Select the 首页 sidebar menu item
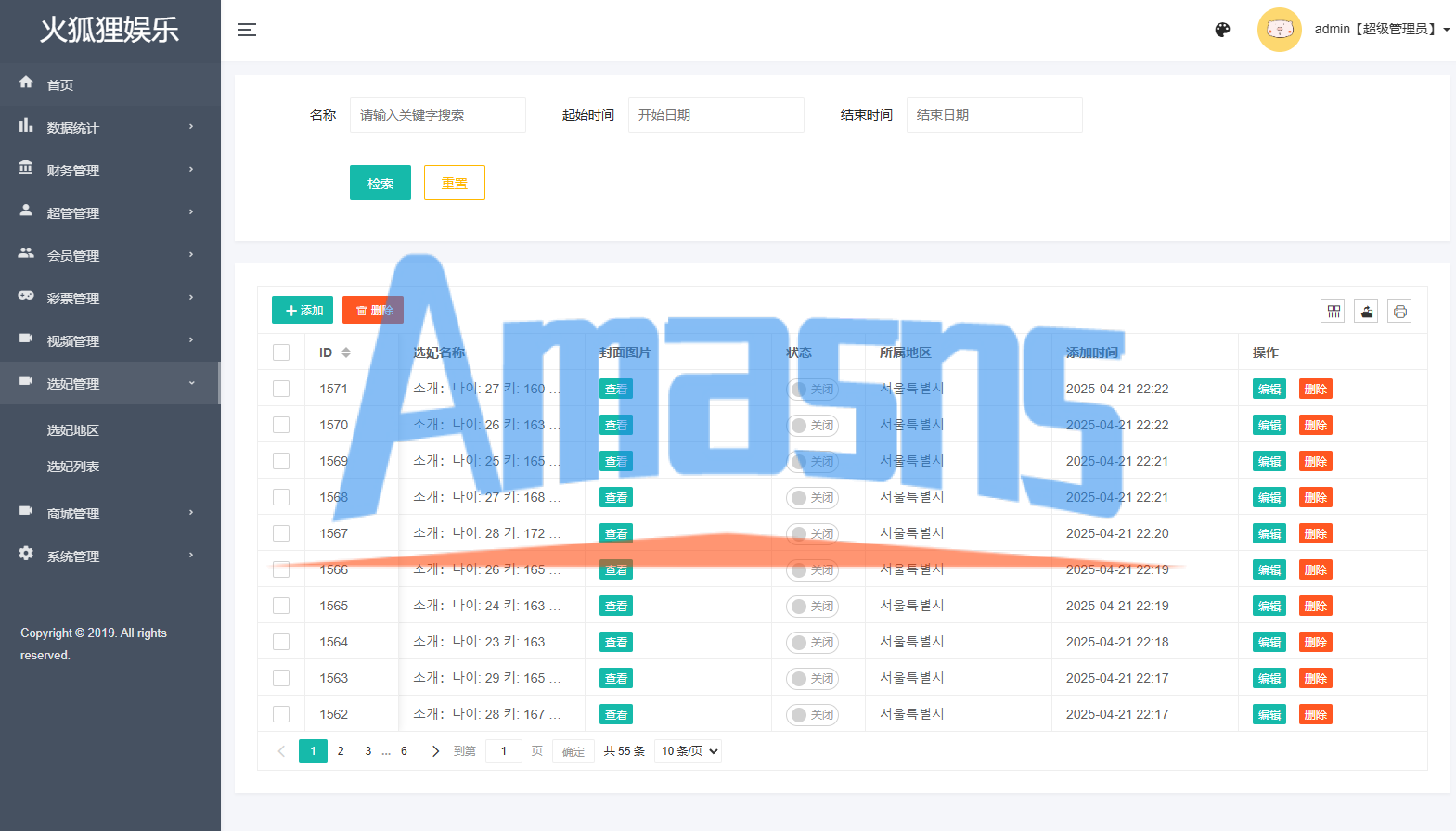Screen dimensions: 1456x831 point(110,84)
